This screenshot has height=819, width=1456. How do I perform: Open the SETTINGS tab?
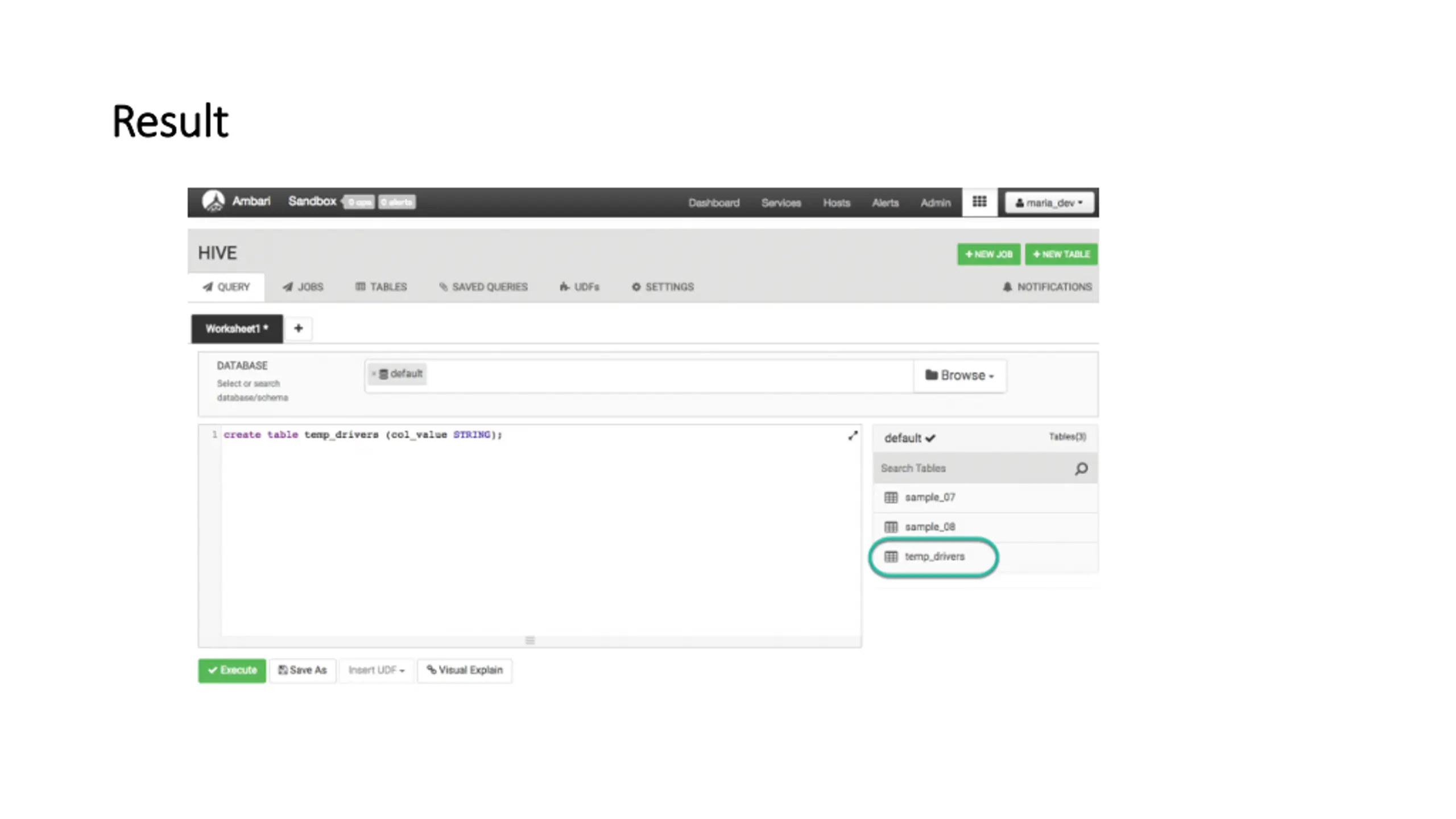(663, 287)
